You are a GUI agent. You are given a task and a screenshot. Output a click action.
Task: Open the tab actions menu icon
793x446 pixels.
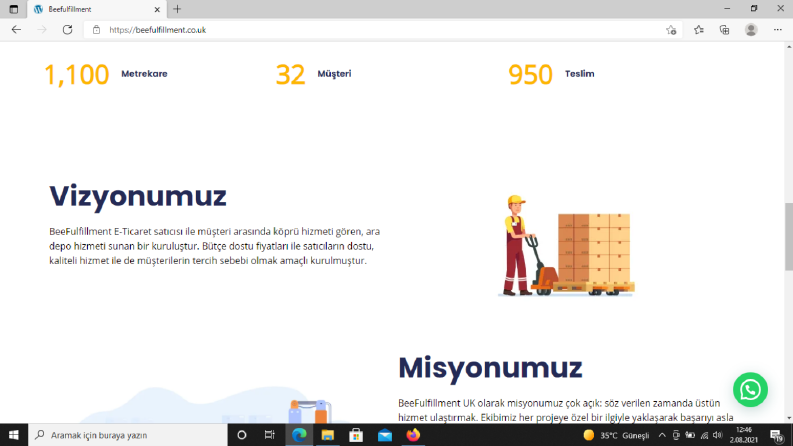14,9
